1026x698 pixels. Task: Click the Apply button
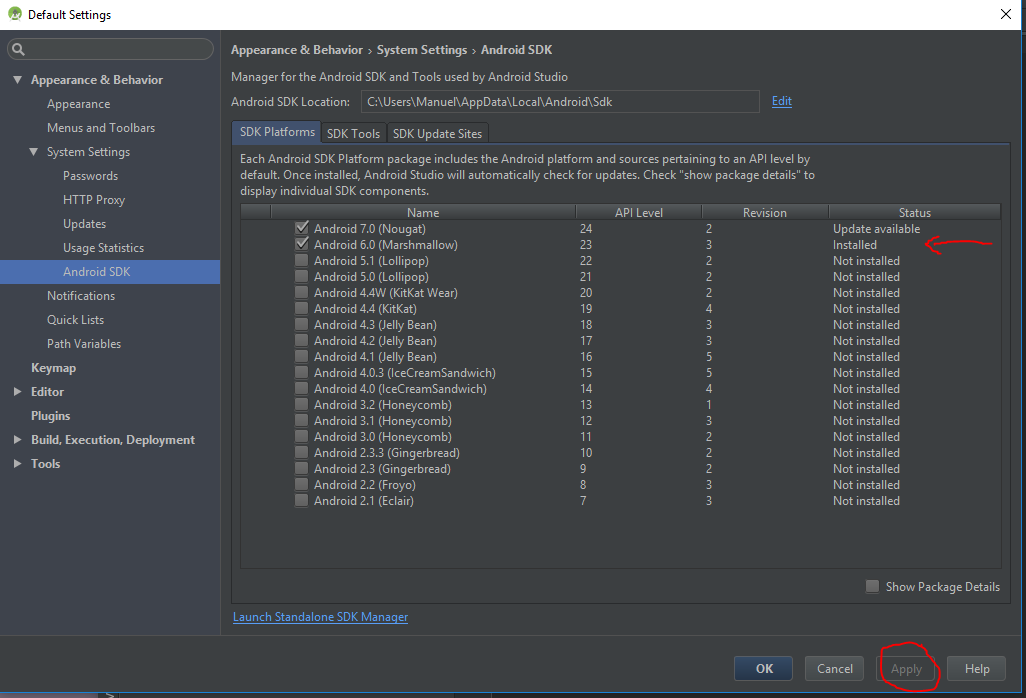click(906, 669)
